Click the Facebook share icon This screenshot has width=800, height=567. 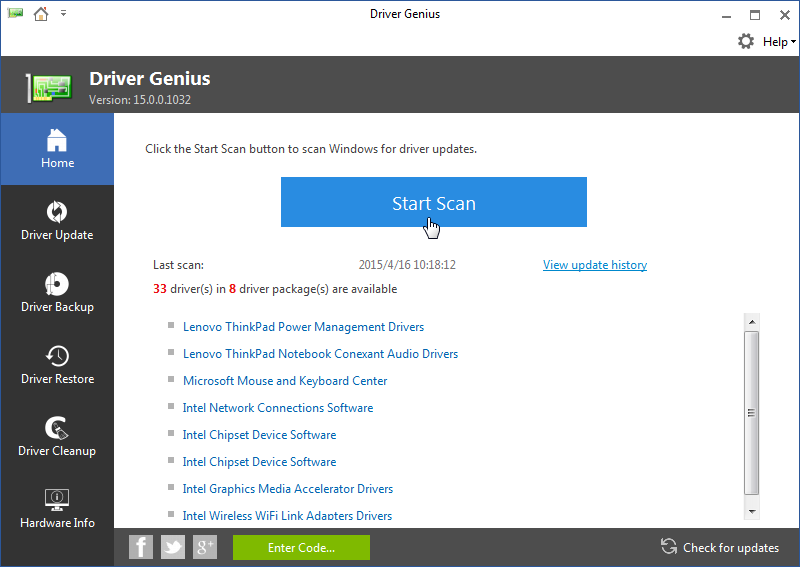click(141, 548)
